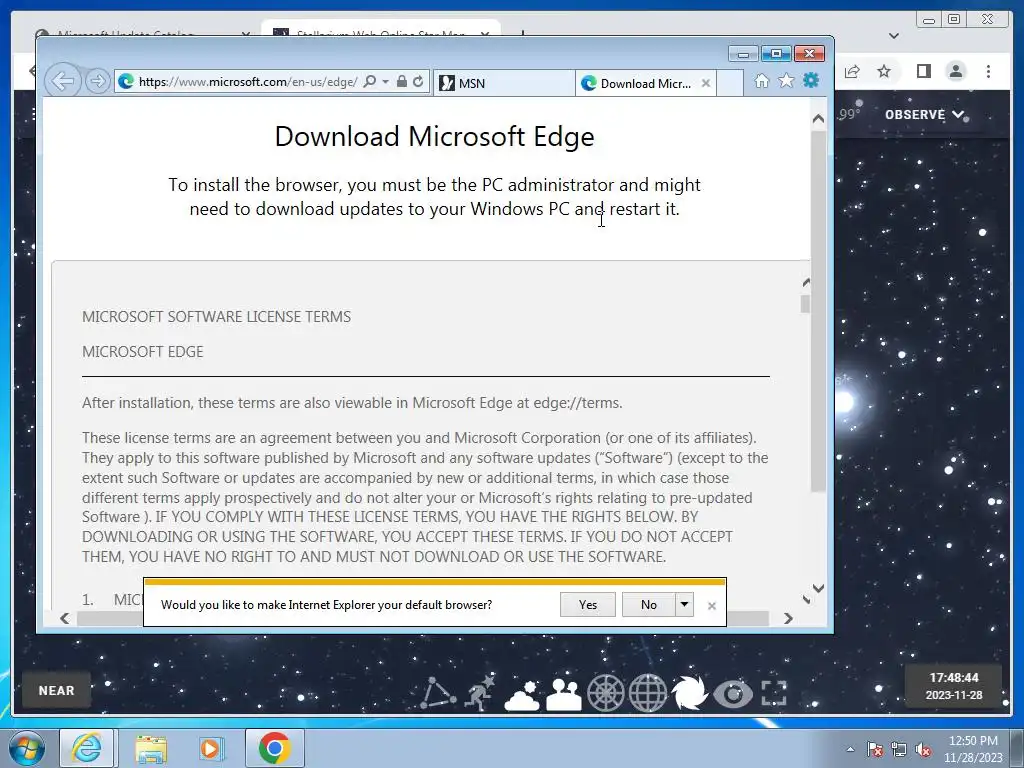Close the Download Microsoft Edge IE tab

705,83
